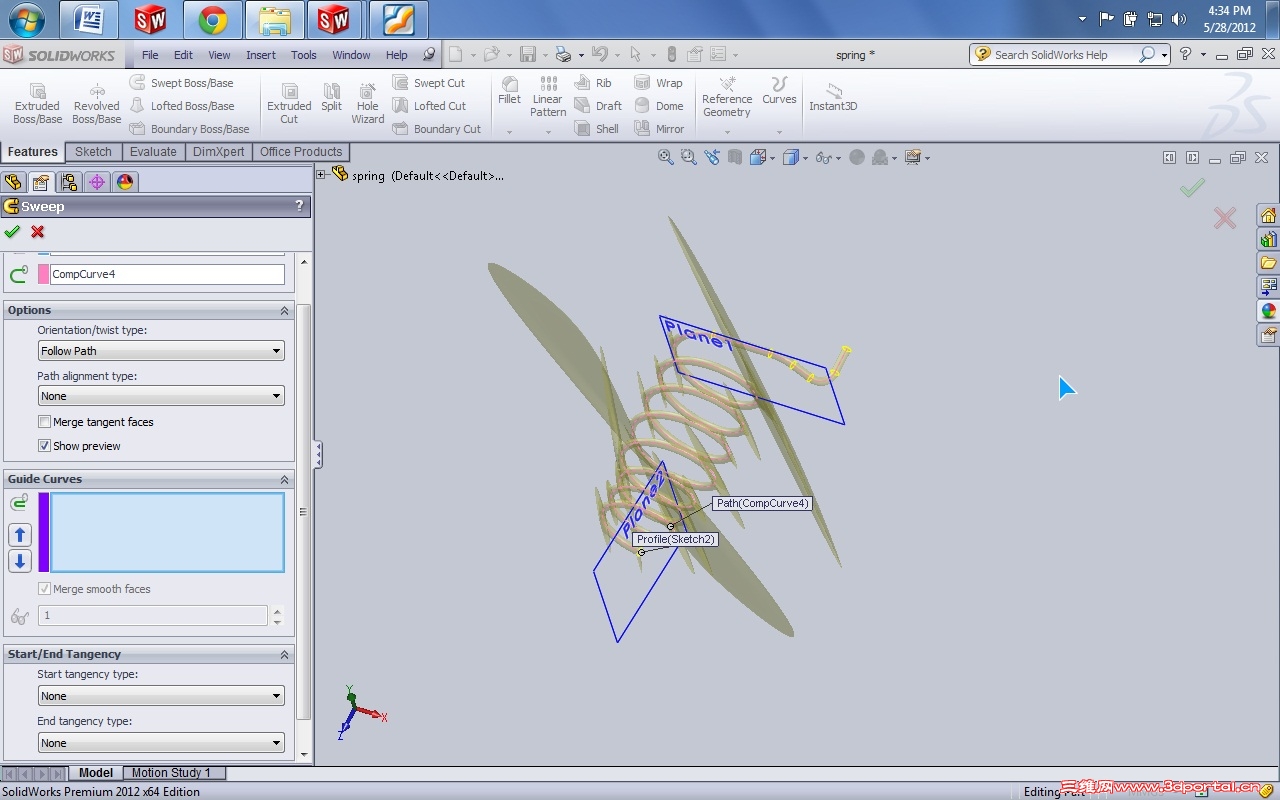Open the File menu
Screen dimensions: 1280x800
[x=150, y=55]
